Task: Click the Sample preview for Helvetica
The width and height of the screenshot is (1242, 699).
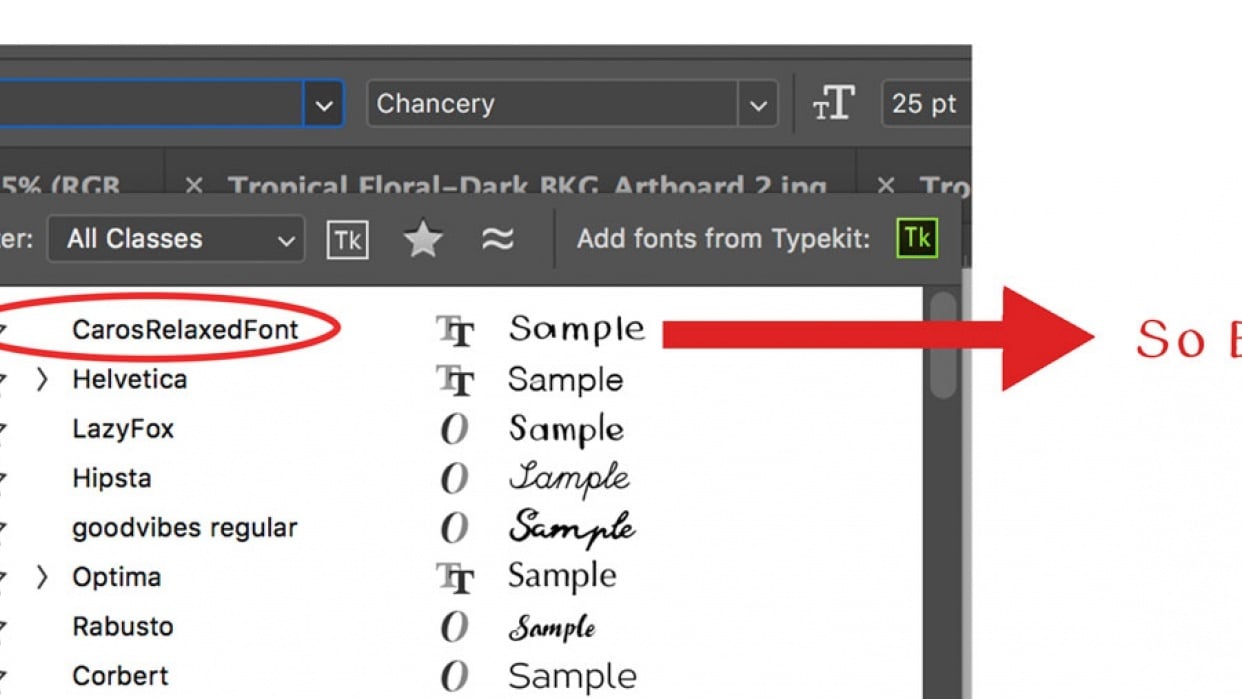Action: pos(565,380)
